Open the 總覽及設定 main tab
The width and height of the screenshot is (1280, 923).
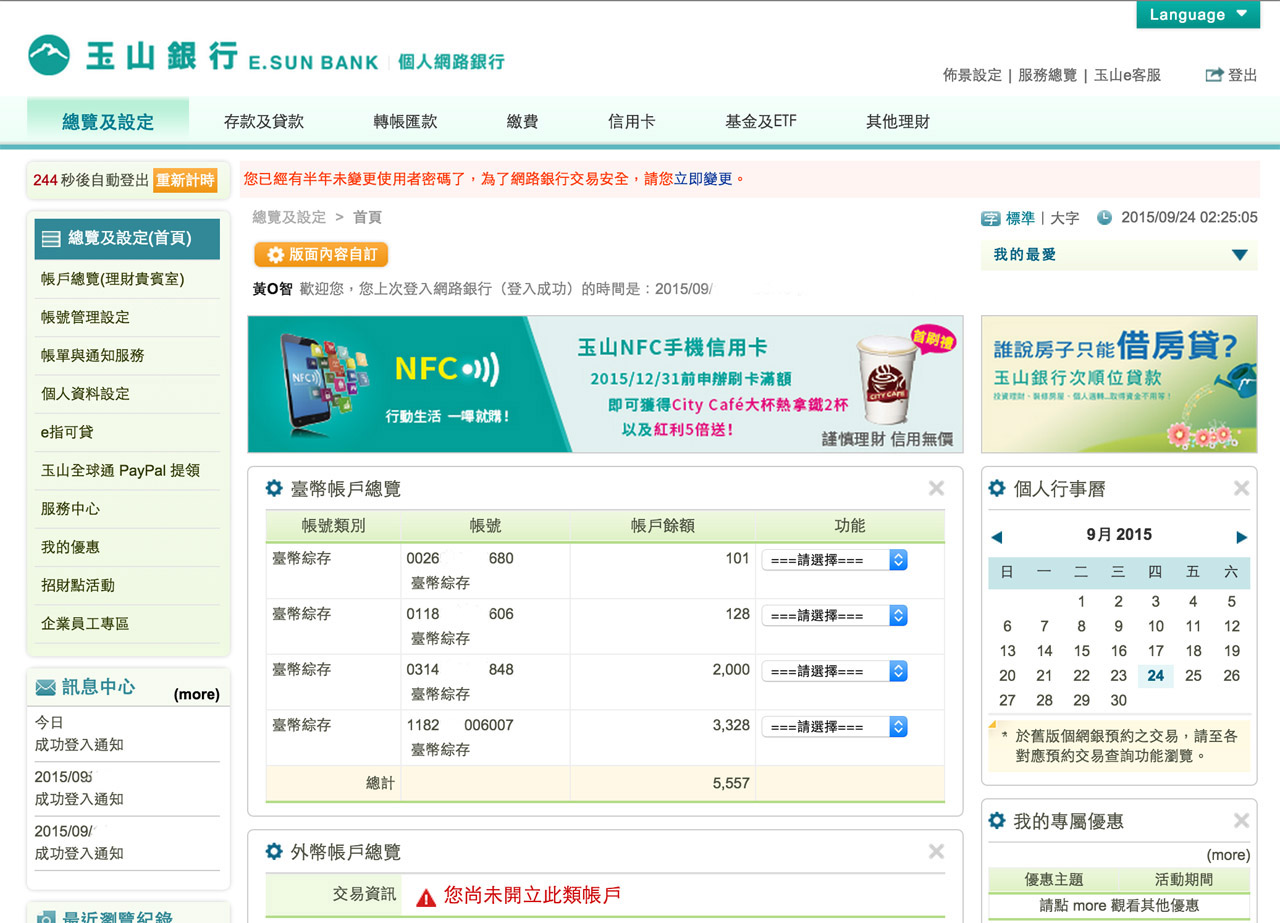pos(108,122)
